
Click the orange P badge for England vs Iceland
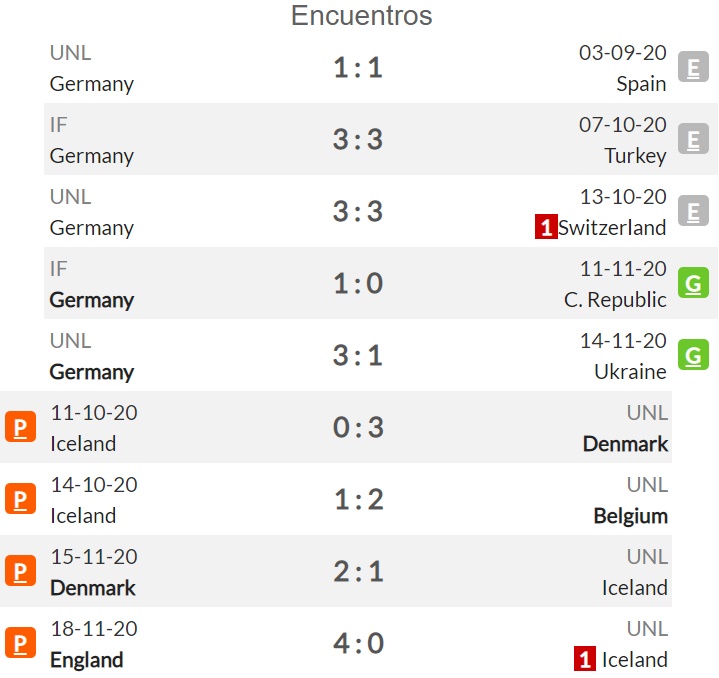pos(21,643)
